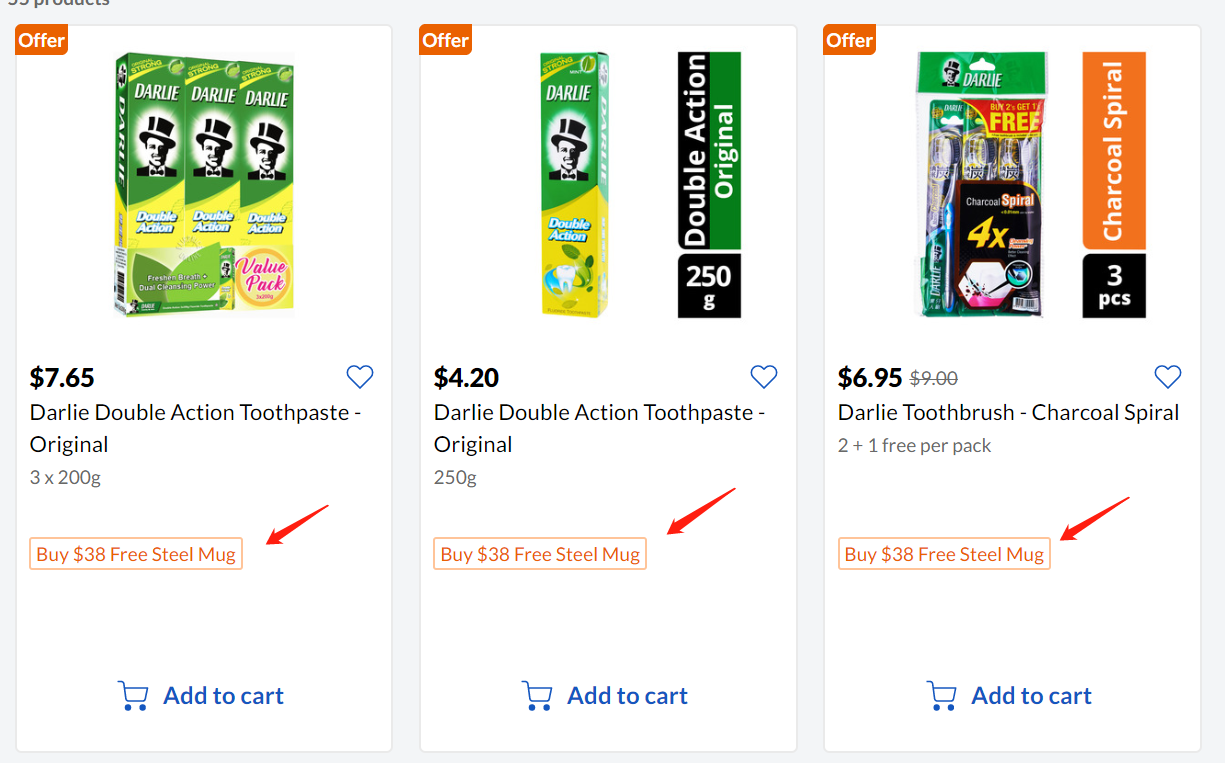The image size is (1225, 763).
Task: Click the Offer badge on the 250g toothpaste
Action: pyautogui.click(x=445, y=40)
